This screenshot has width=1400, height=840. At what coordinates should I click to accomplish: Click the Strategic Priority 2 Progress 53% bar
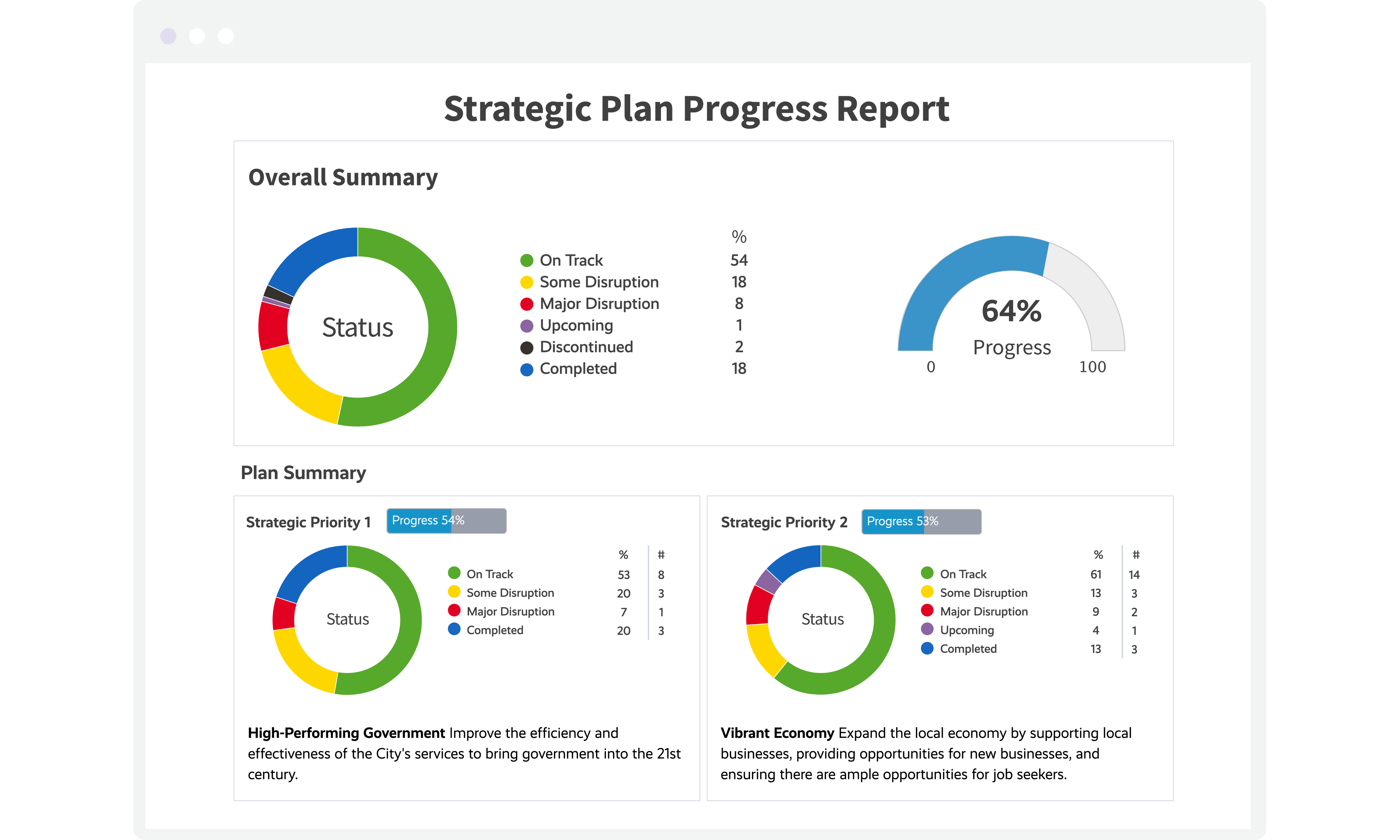(x=921, y=521)
